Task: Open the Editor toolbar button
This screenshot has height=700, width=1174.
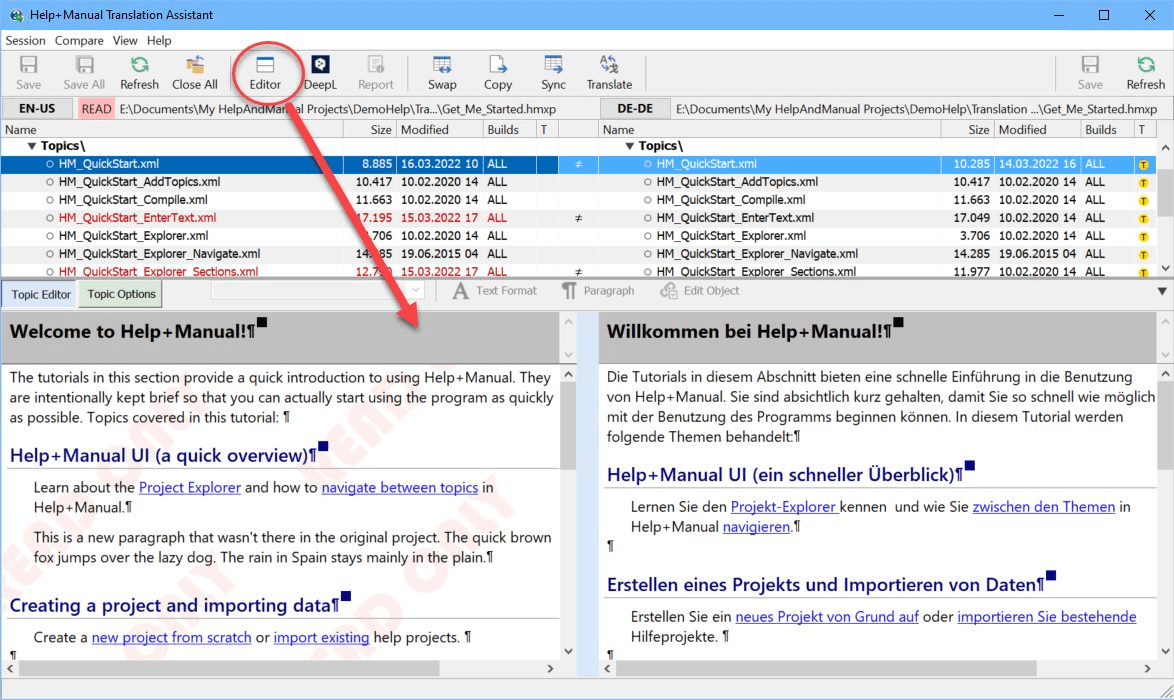Action: [265, 73]
